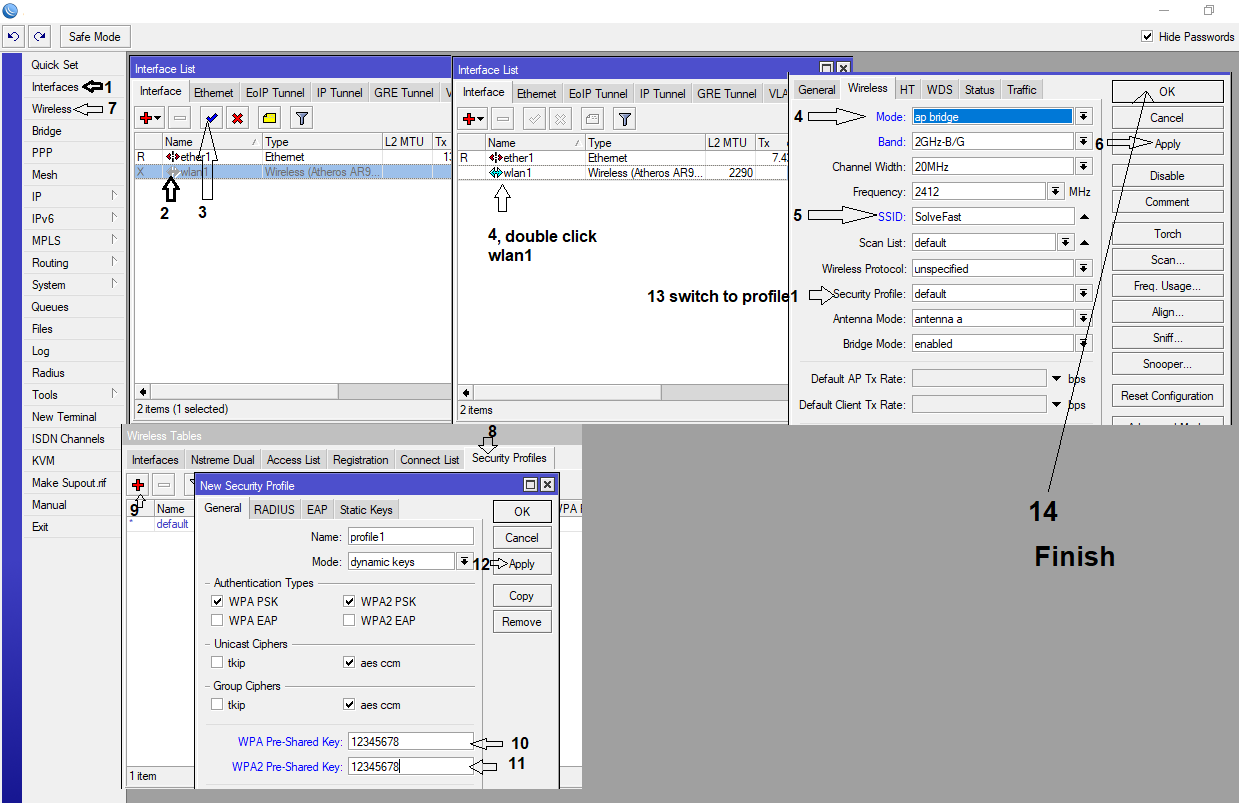Enable tkip under Group Ciphers
1239x803 pixels.
pos(218,705)
